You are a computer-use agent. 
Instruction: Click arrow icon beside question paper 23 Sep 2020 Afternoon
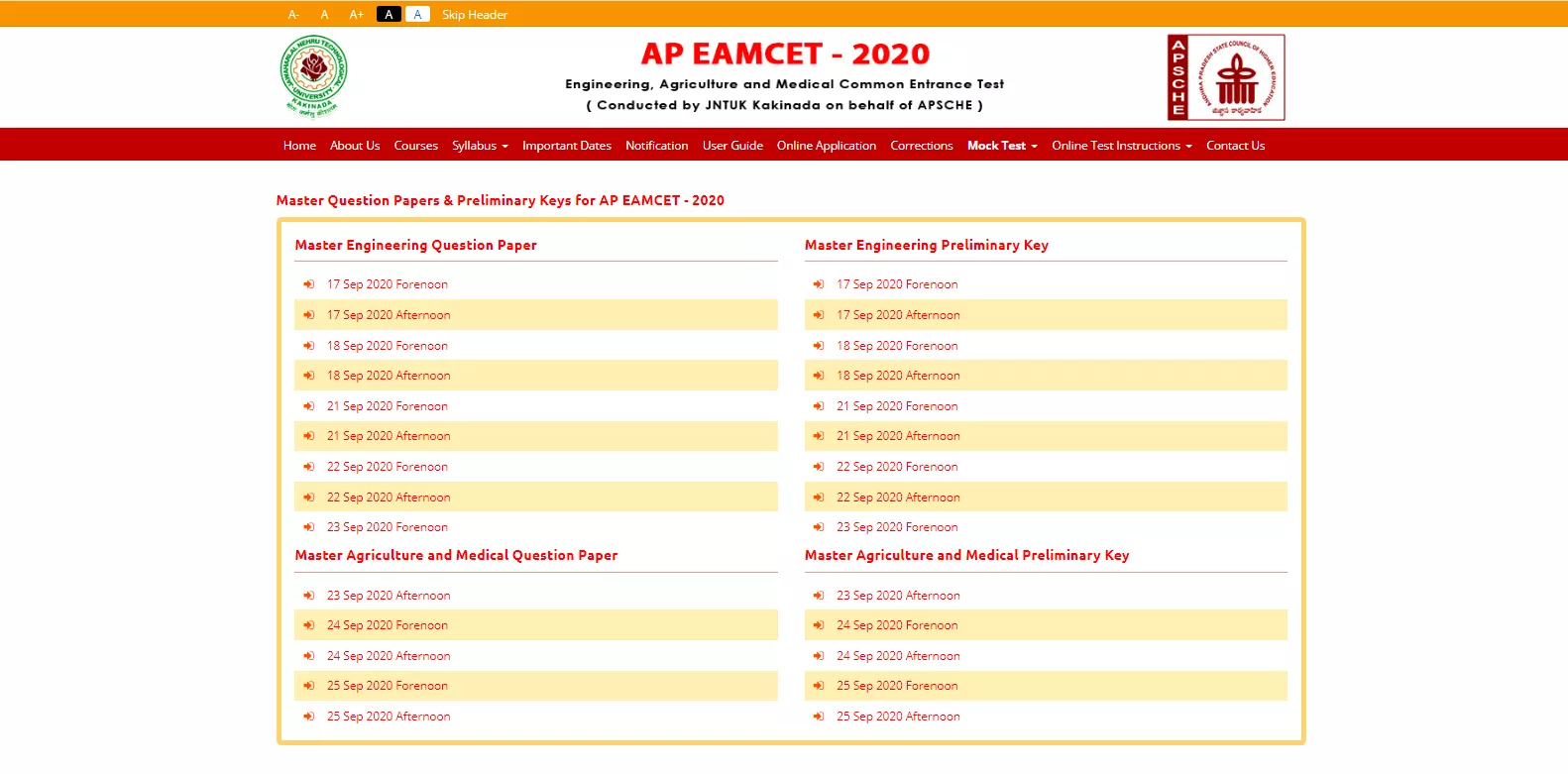click(x=308, y=596)
